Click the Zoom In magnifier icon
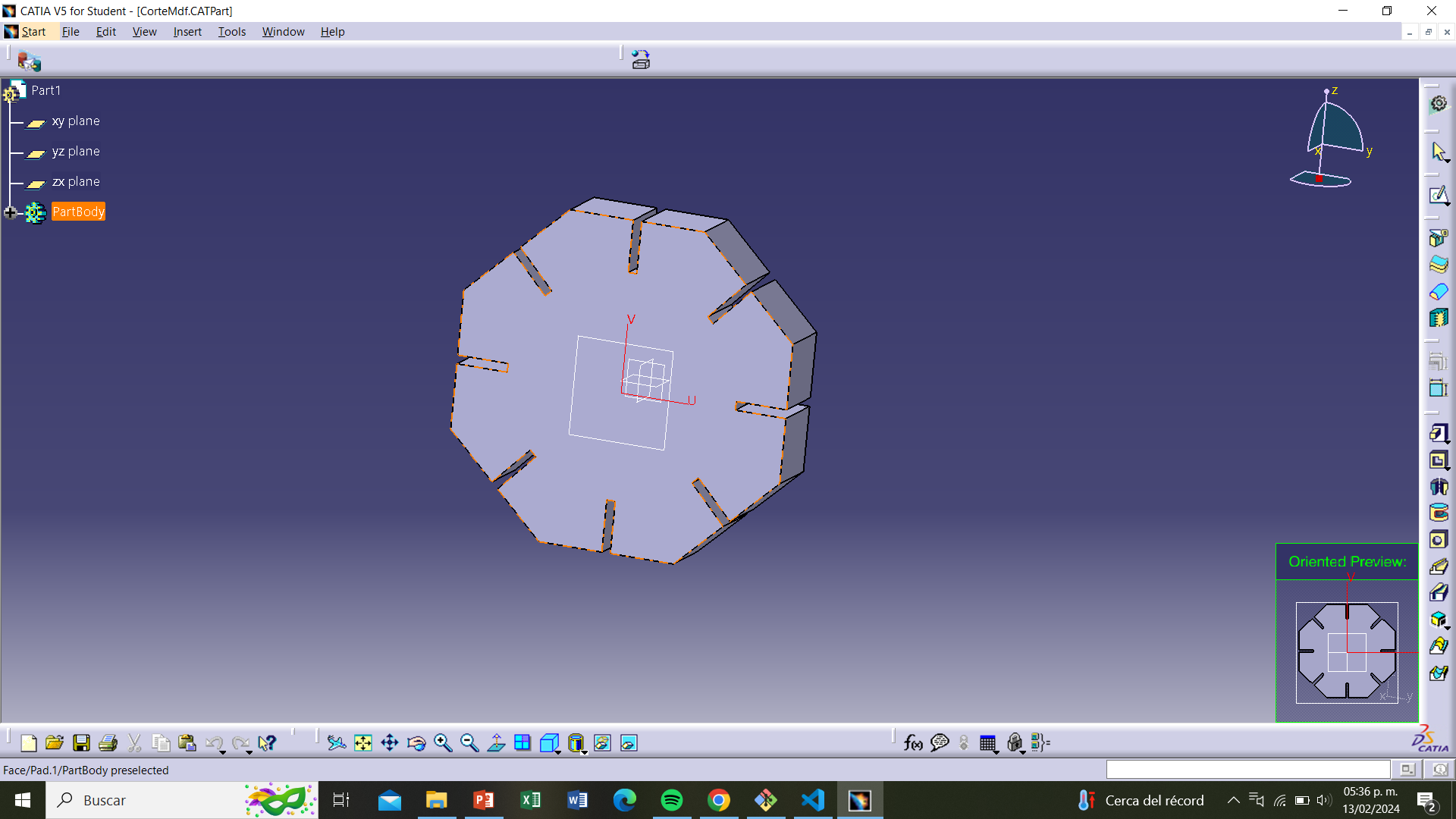The image size is (1456, 819). [443, 743]
